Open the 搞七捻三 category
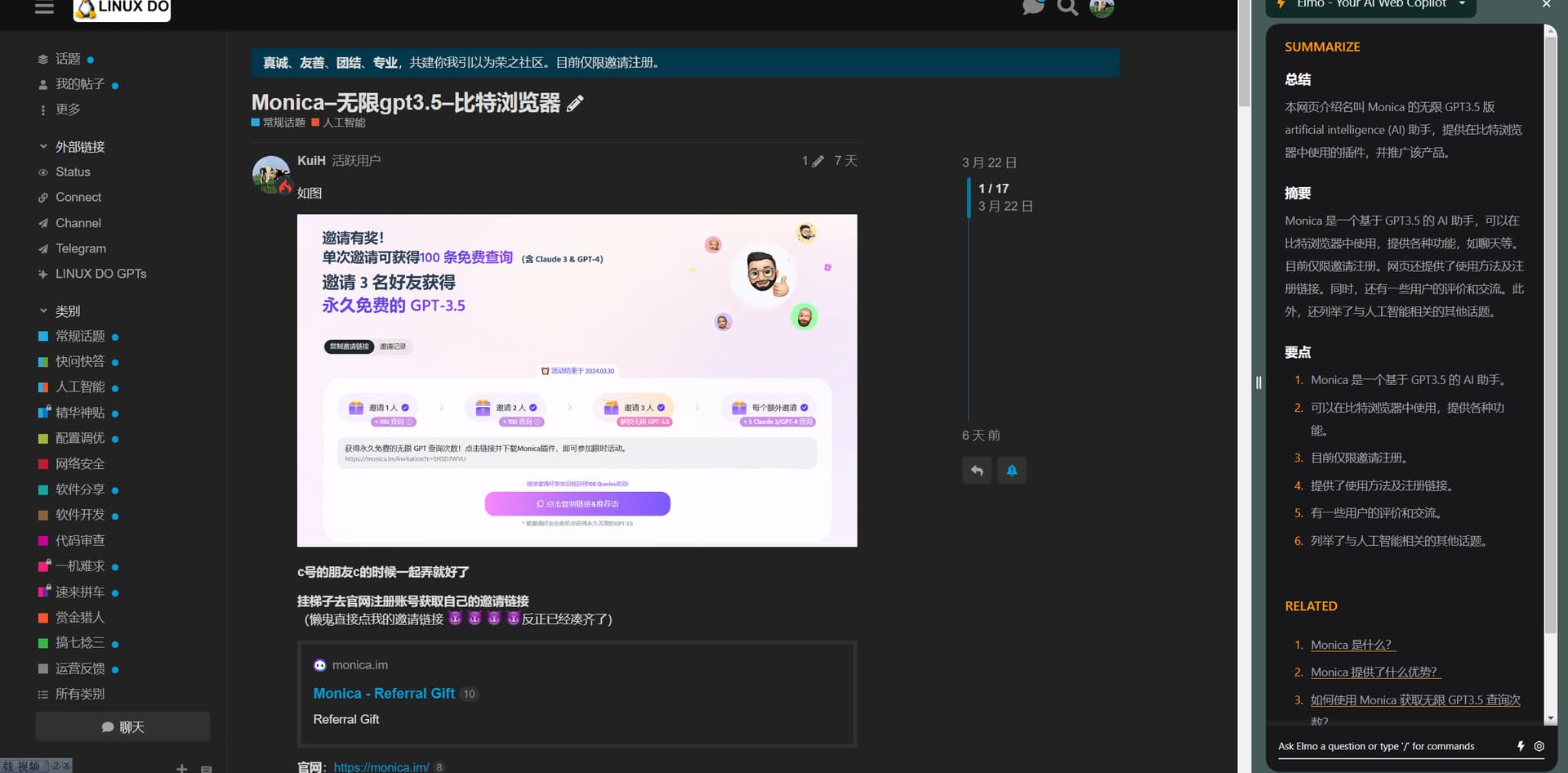1568x773 pixels. coord(78,643)
